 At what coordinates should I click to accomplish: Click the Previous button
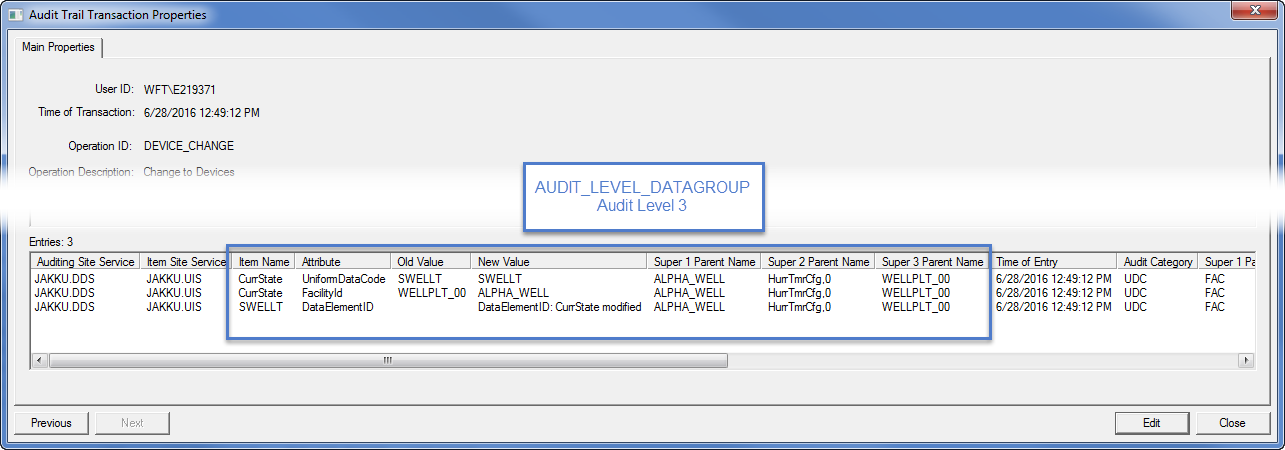51,423
